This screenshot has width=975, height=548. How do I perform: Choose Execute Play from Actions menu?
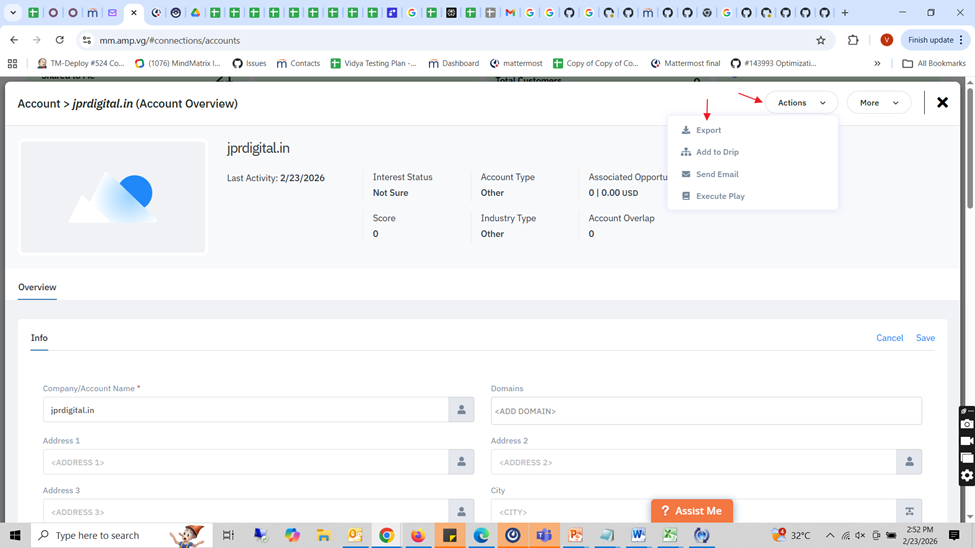click(720, 196)
